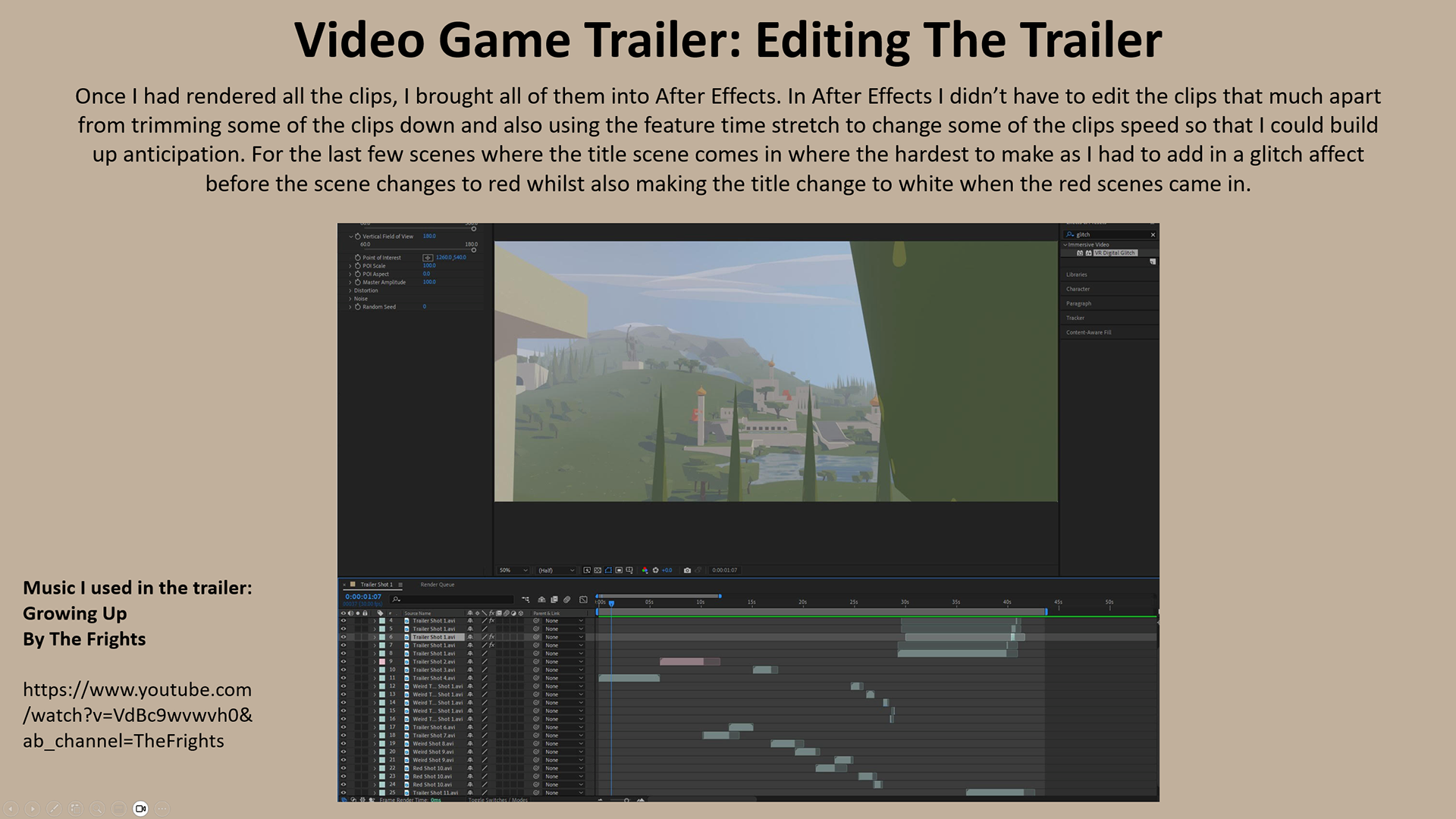Click stopwatch for POI Scale
1456x819 pixels.
pos(358,266)
